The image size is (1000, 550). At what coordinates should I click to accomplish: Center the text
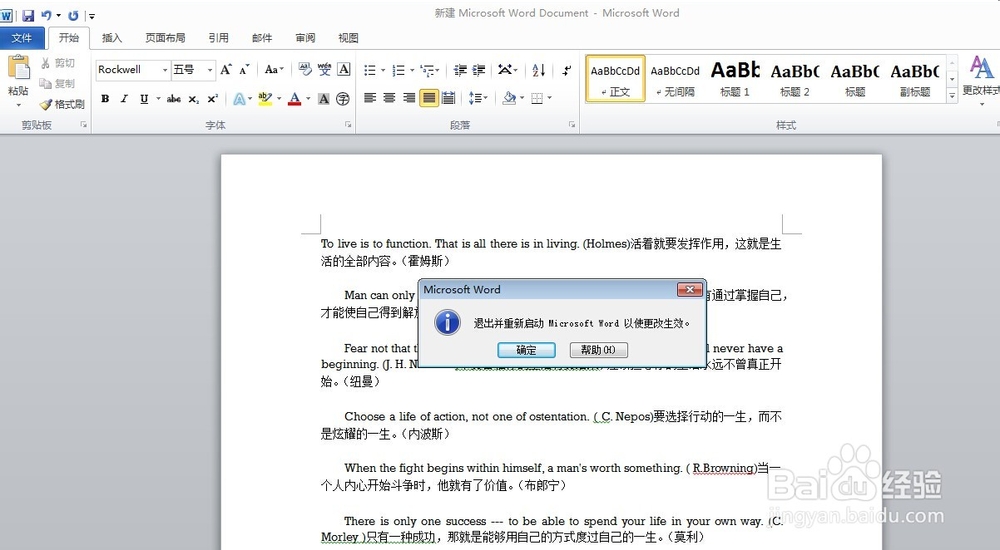pyautogui.click(x=389, y=98)
